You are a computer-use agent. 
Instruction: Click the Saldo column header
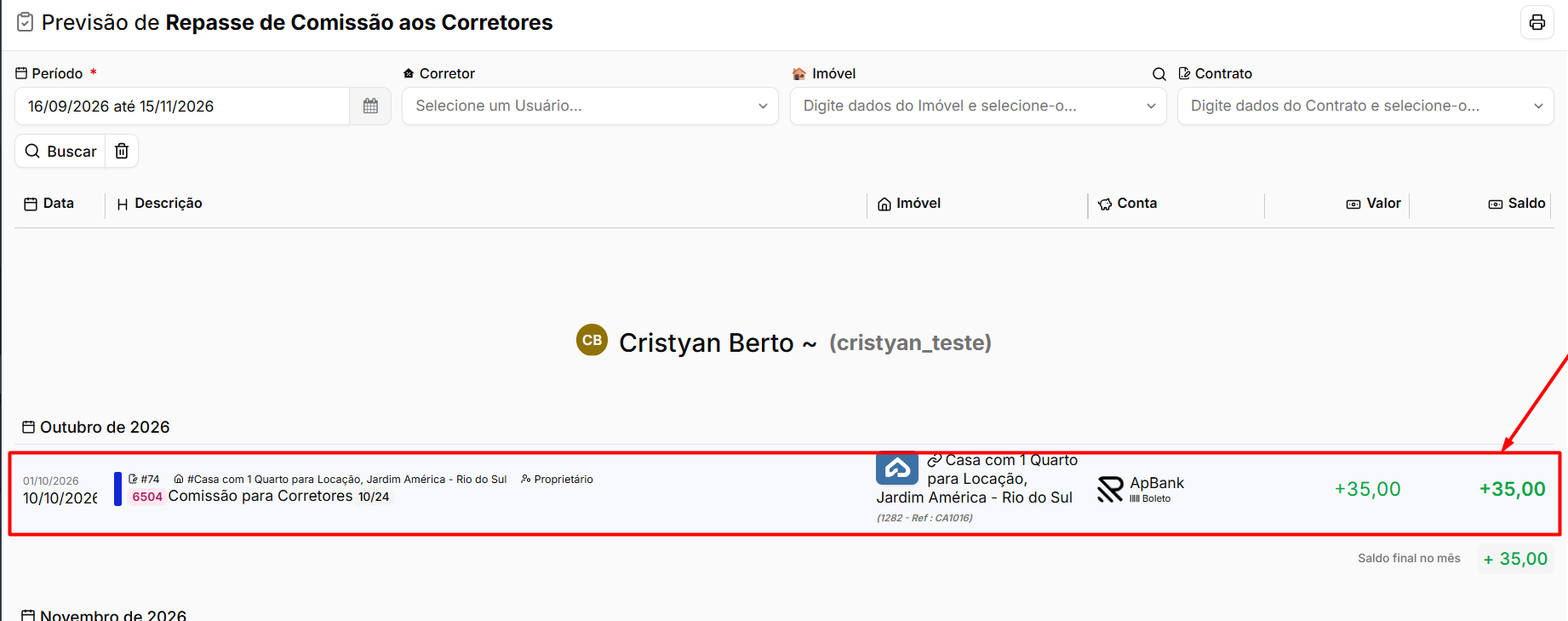[1517, 204]
